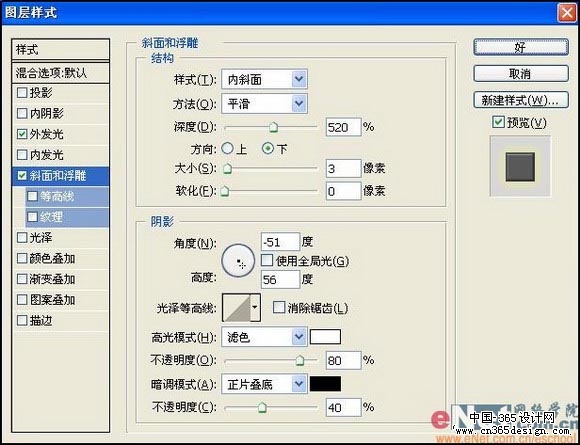Open the 样式 style dropdown showing 内斜面
The height and width of the screenshot is (445, 580).
[x=264, y=79]
